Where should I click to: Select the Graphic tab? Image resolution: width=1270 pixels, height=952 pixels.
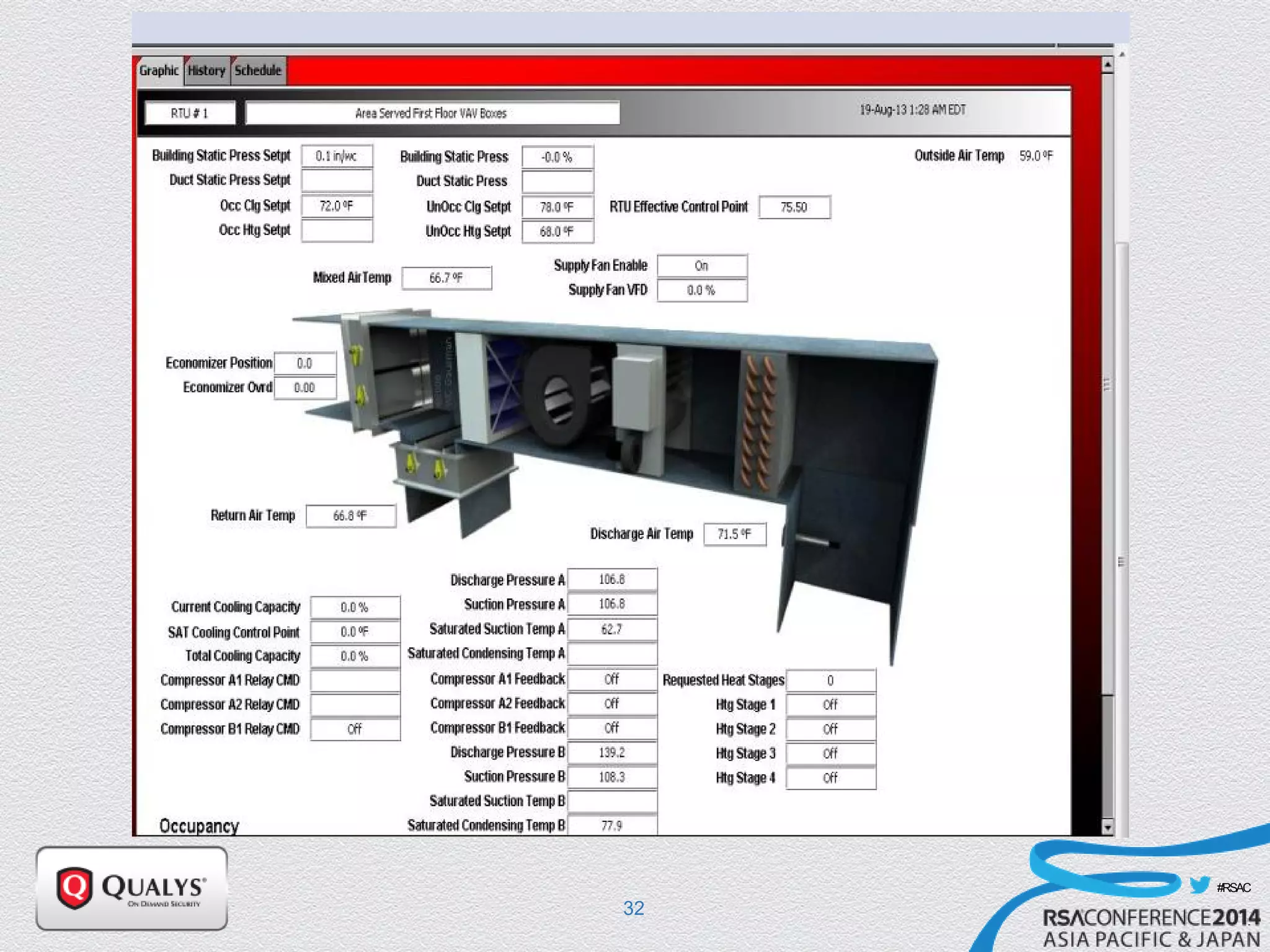[x=159, y=71]
